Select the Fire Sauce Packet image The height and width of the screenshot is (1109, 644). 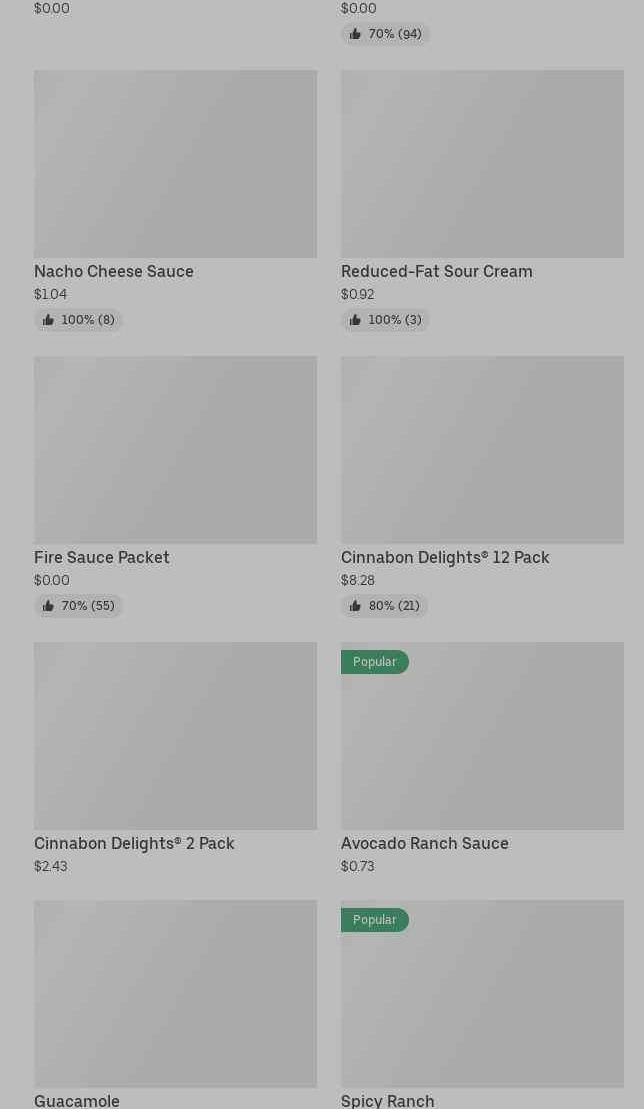click(x=175, y=450)
